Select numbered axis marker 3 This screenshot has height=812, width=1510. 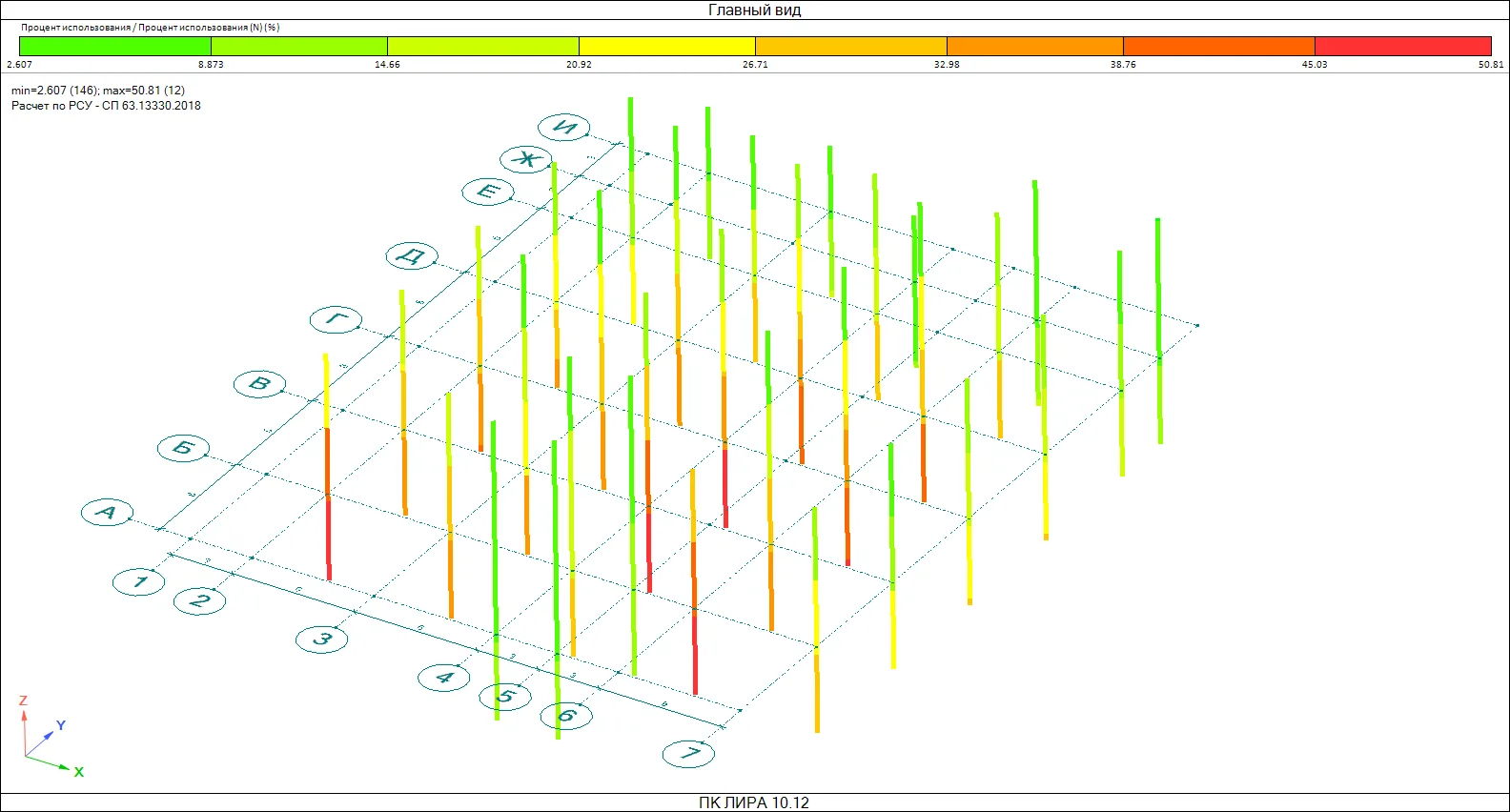321,639
